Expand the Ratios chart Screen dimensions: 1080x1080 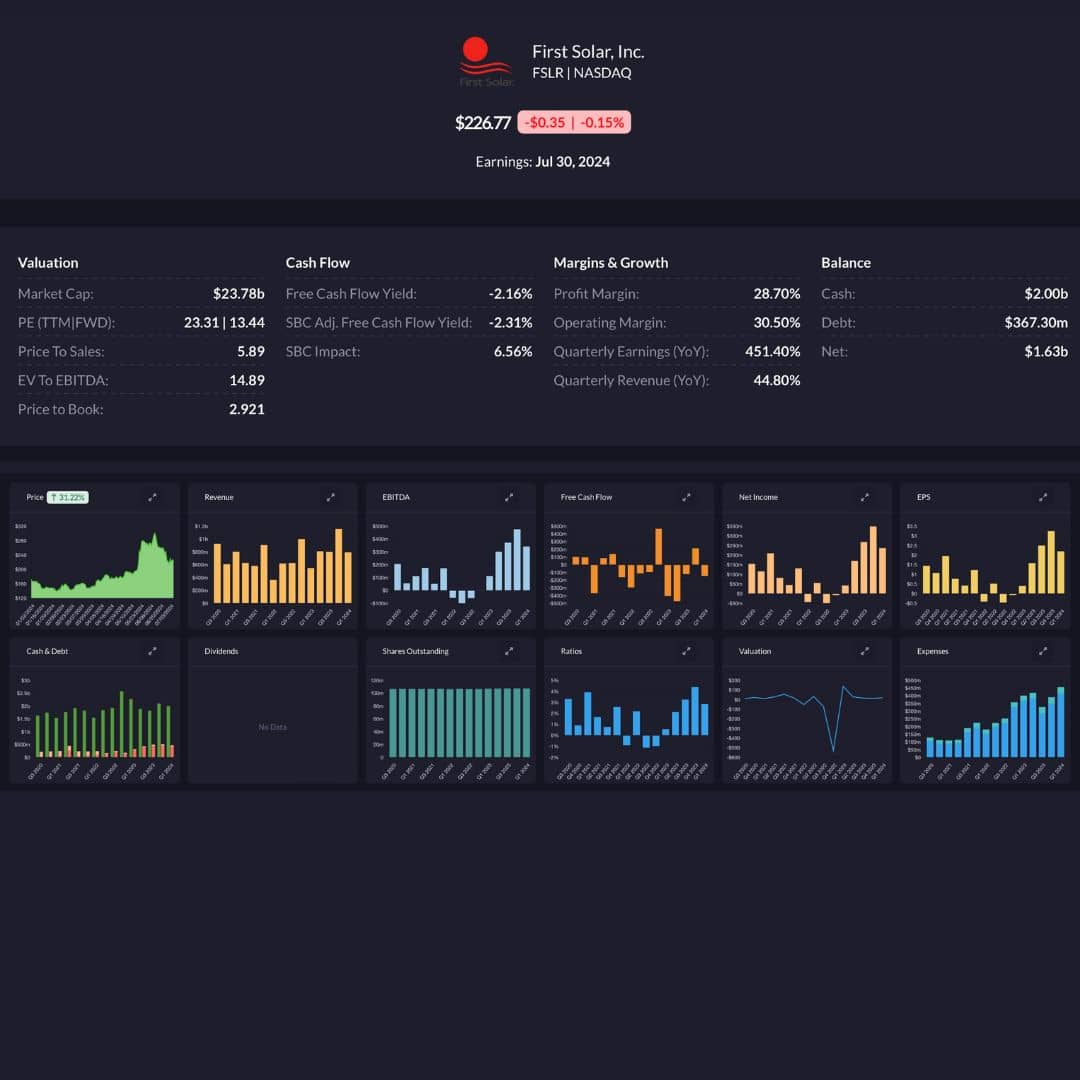click(686, 651)
